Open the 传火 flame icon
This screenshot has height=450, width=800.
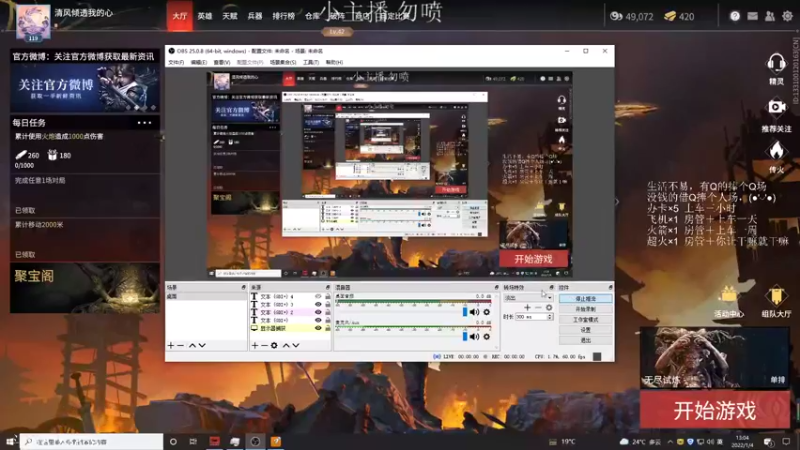(x=776, y=151)
